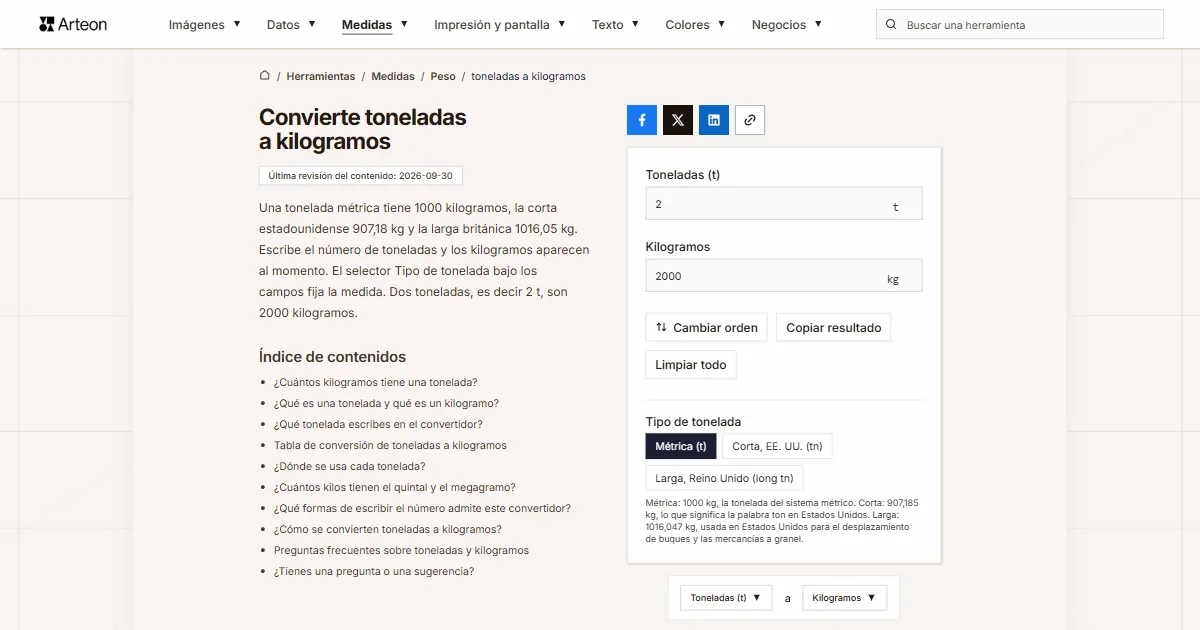This screenshot has width=1200, height=630.
Task: Share the page on X
Action: point(678,120)
